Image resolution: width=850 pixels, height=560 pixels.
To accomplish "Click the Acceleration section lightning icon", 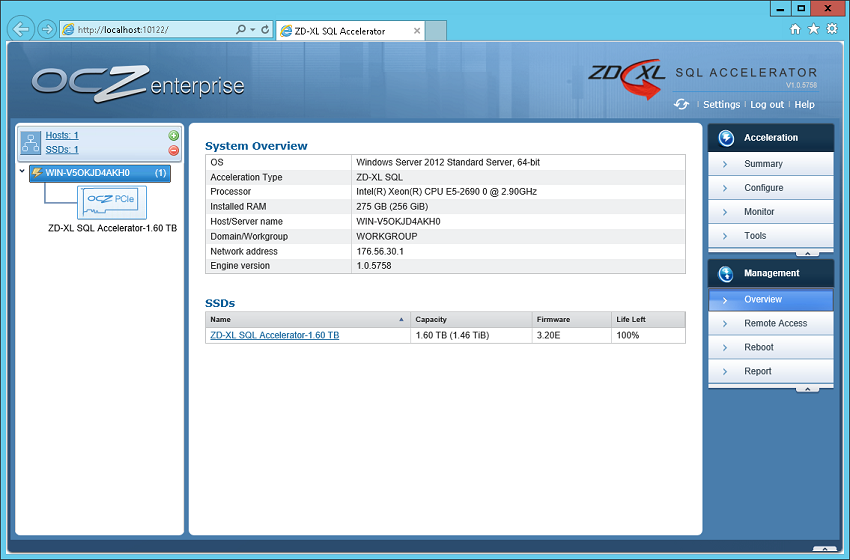I will tap(726, 138).
